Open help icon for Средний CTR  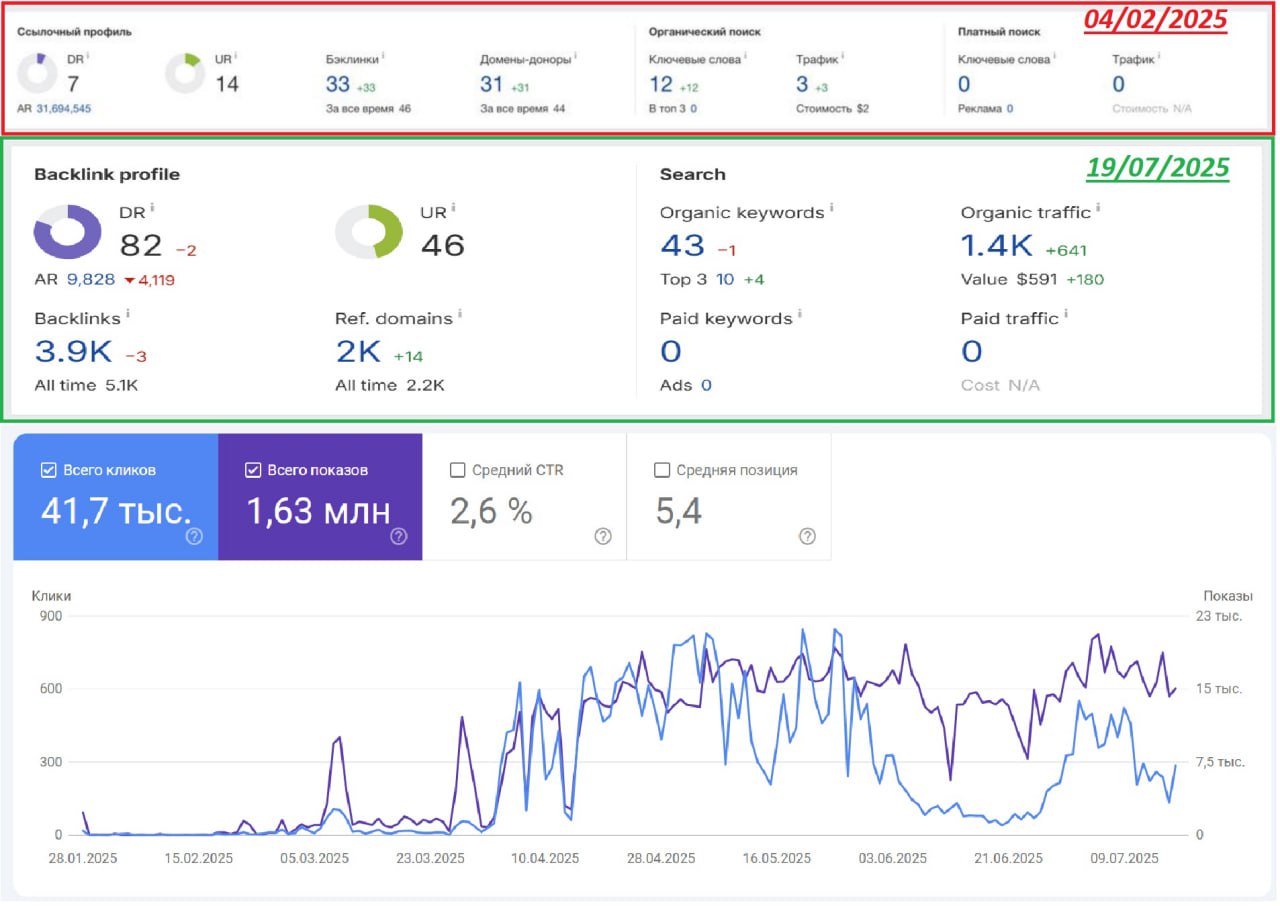[x=603, y=537]
